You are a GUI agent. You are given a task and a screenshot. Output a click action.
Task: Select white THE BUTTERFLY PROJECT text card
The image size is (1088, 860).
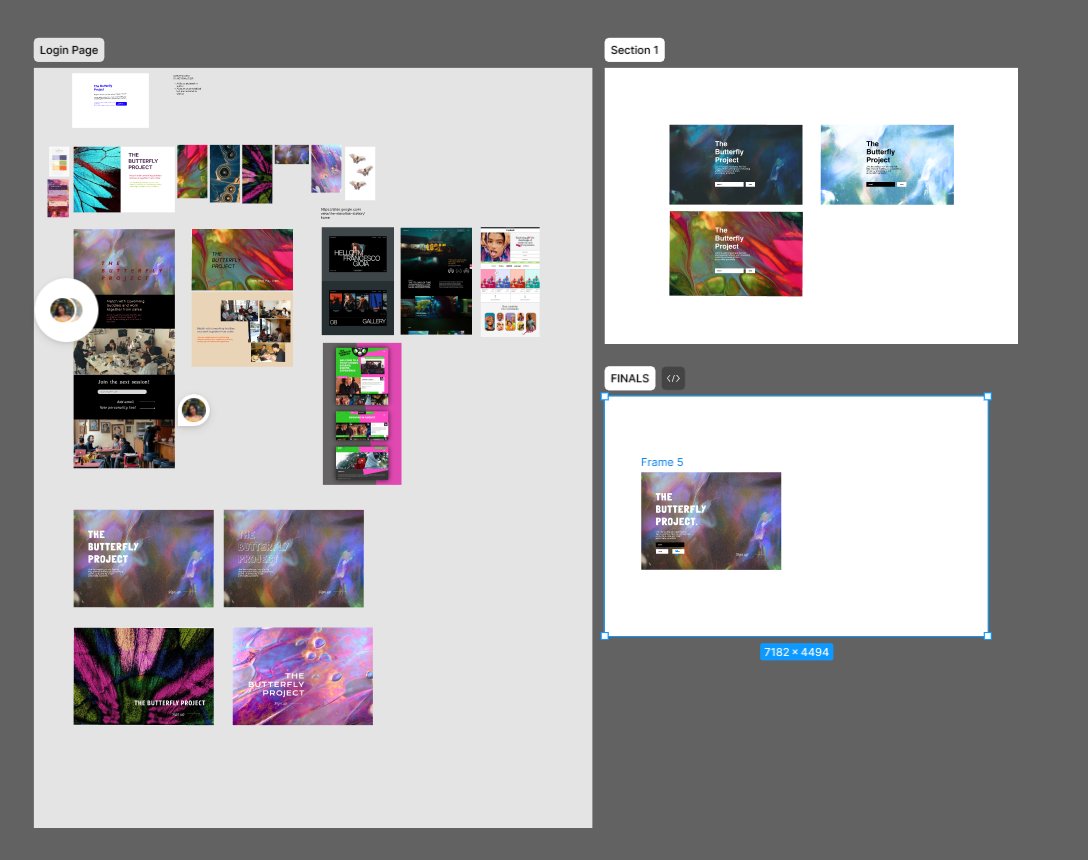pyautogui.click(x=148, y=179)
